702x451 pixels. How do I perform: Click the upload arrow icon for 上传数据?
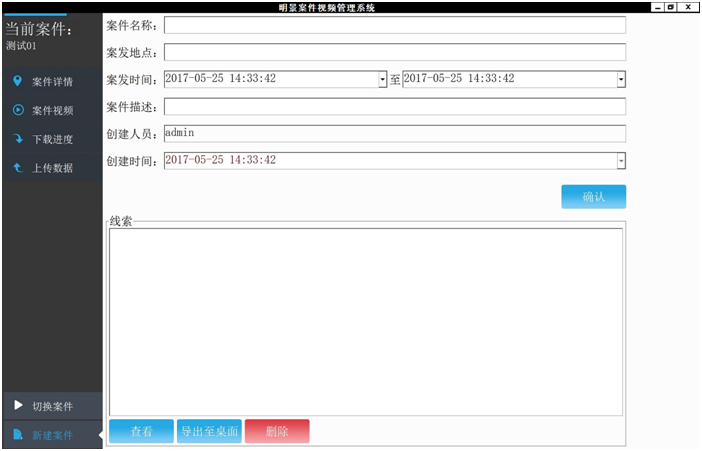tap(17, 168)
